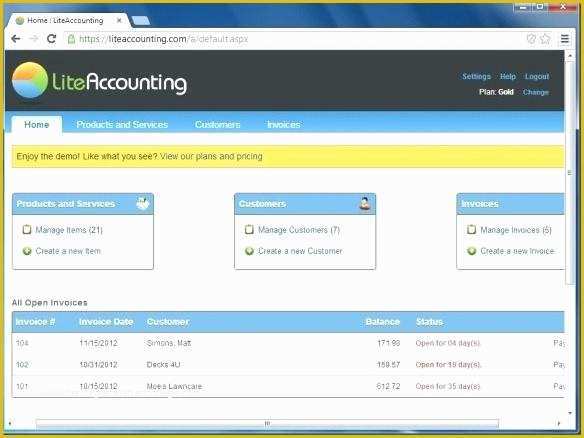The image size is (584, 438).
Task: Click the browser back arrow
Action: (x=16, y=39)
